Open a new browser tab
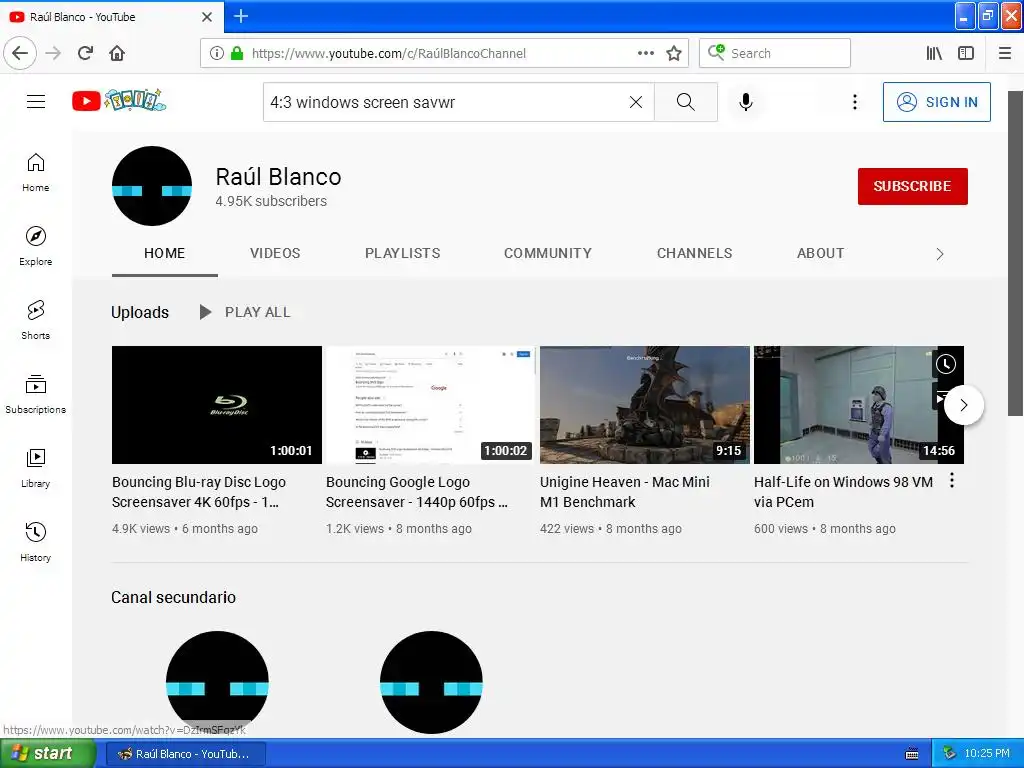The height and width of the screenshot is (768, 1024). tap(241, 16)
